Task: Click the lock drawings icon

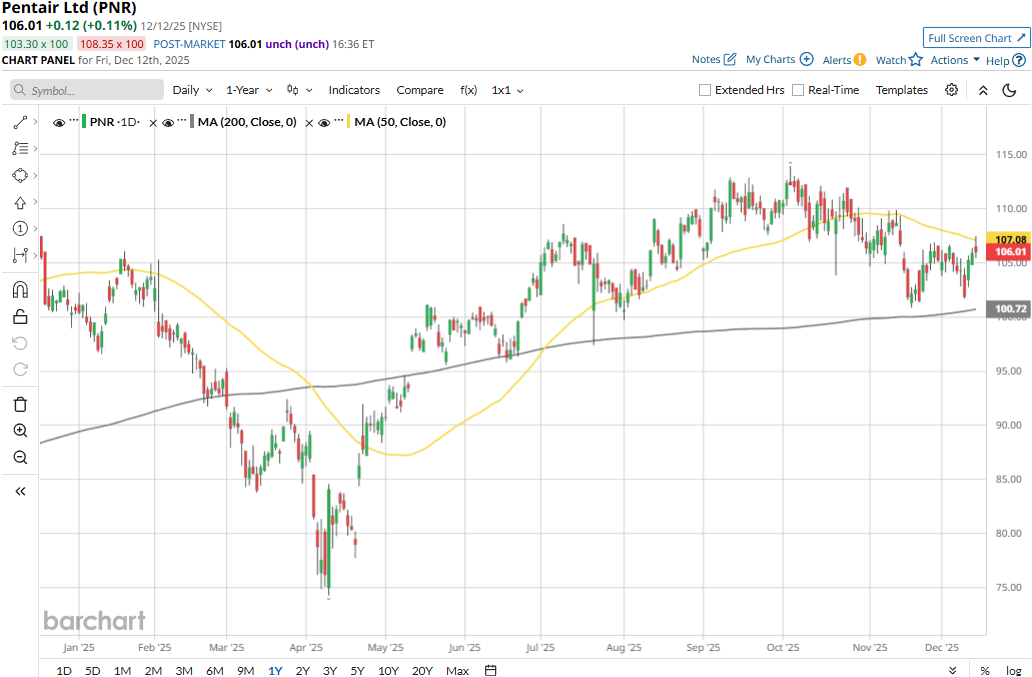Action: [20, 317]
